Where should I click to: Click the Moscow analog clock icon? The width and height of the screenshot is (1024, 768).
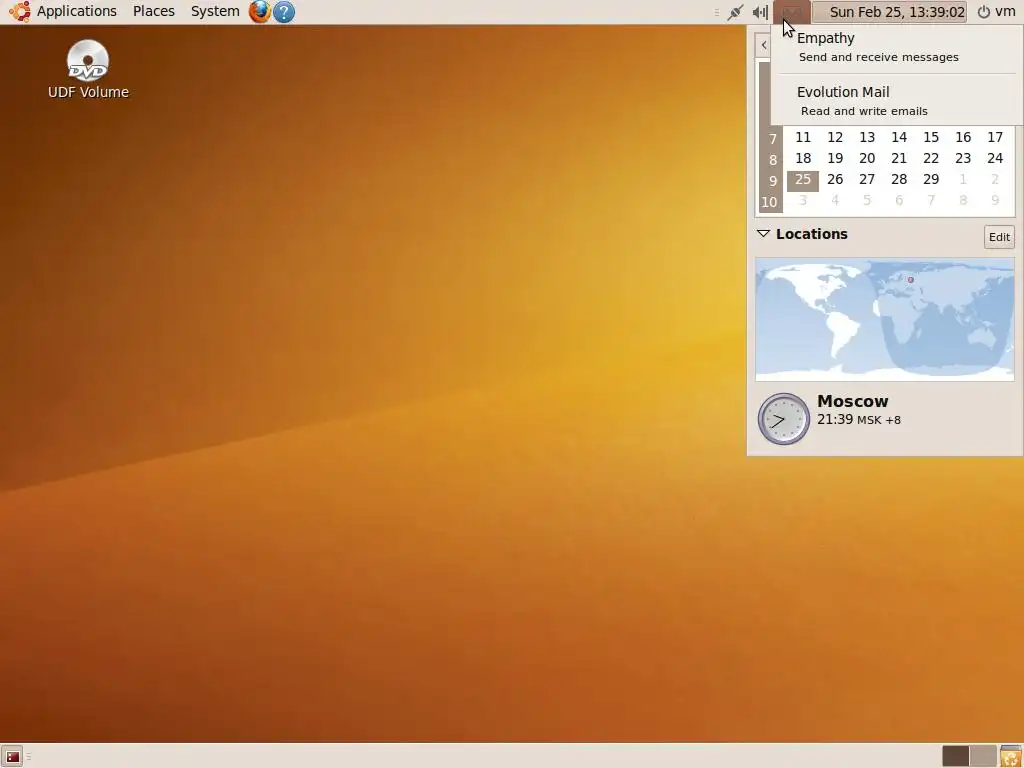(x=784, y=419)
